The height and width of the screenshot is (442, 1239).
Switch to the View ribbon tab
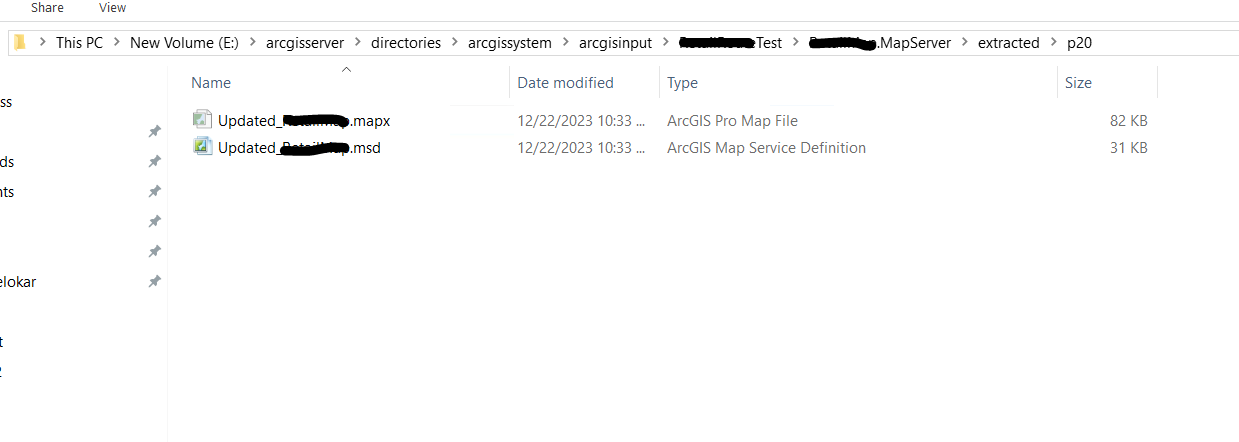click(113, 8)
